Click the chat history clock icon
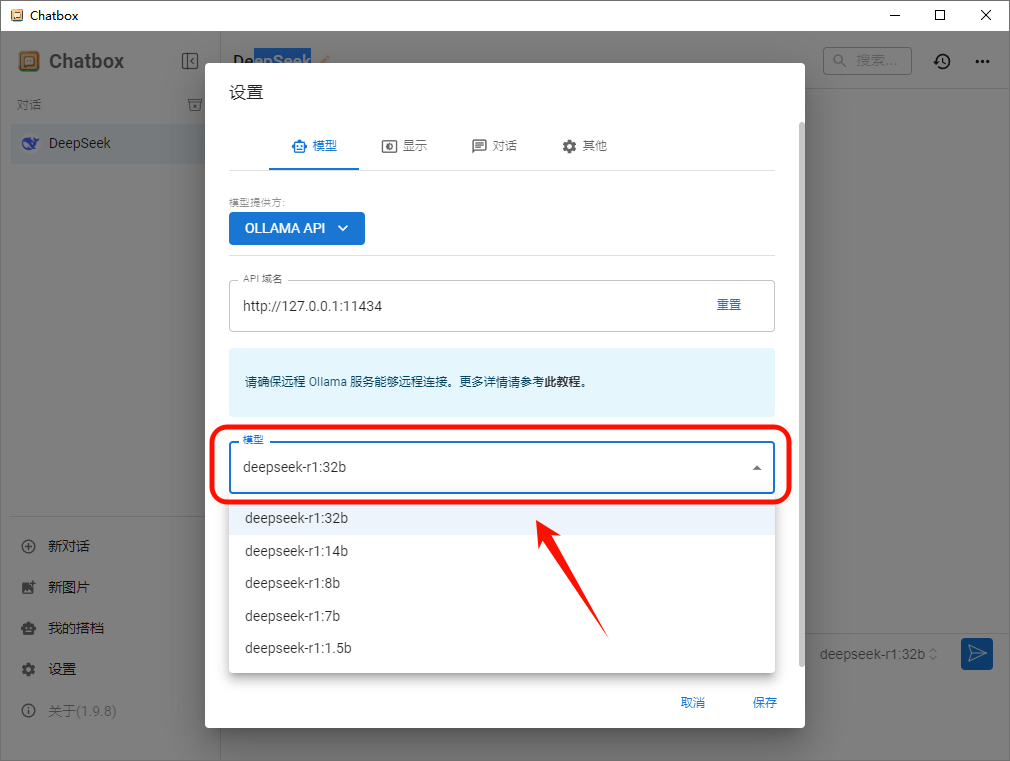Screen dimensions: 1010x761 [x=942, y=61]
